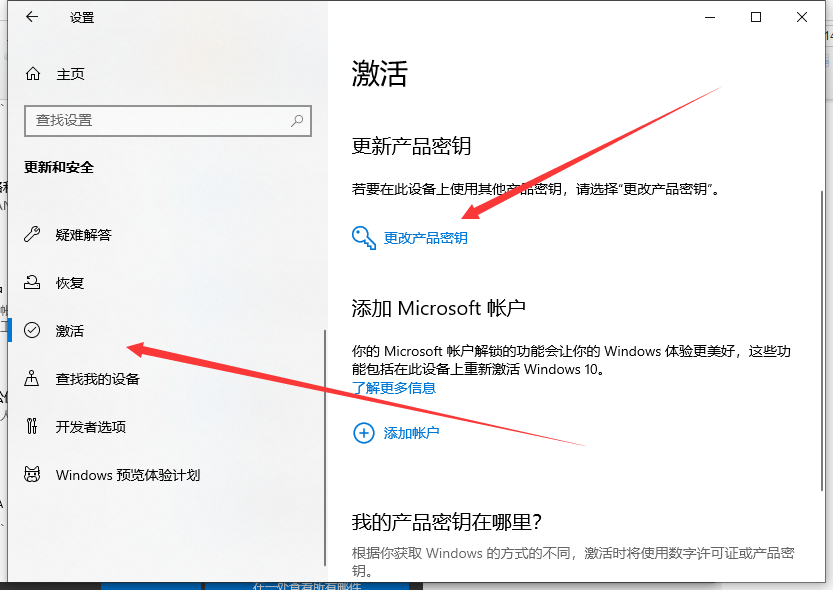Click the key icon for changing product key

[x=363, y=237]
